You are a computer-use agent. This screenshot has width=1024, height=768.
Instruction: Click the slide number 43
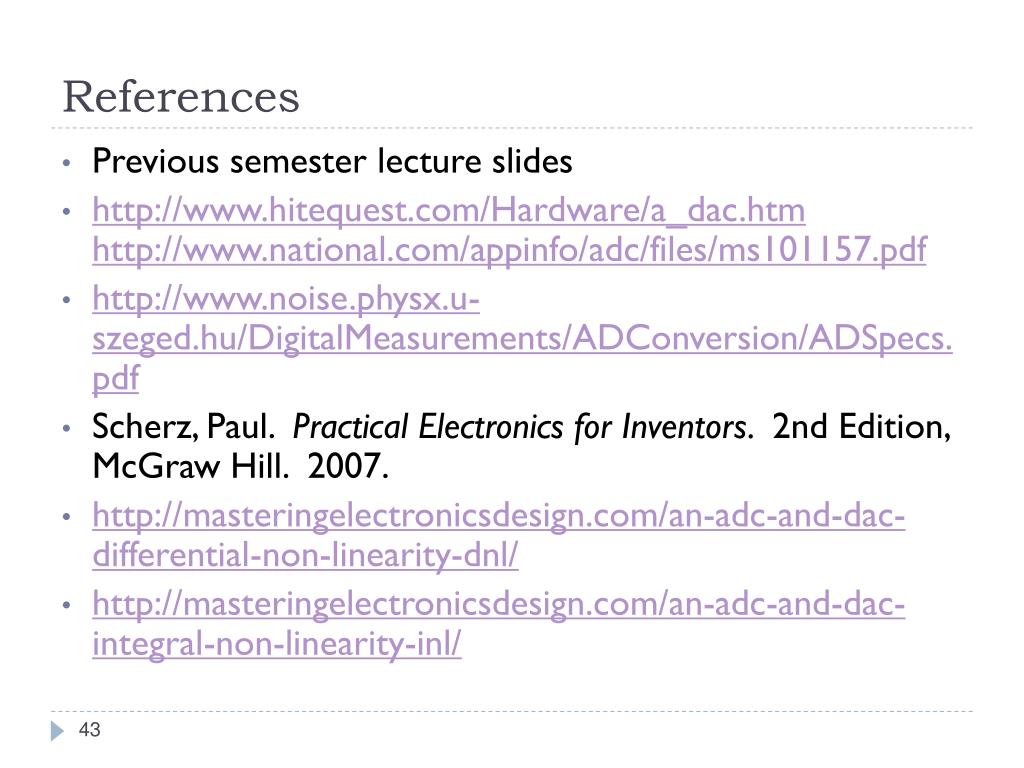(x=89, y=730)
